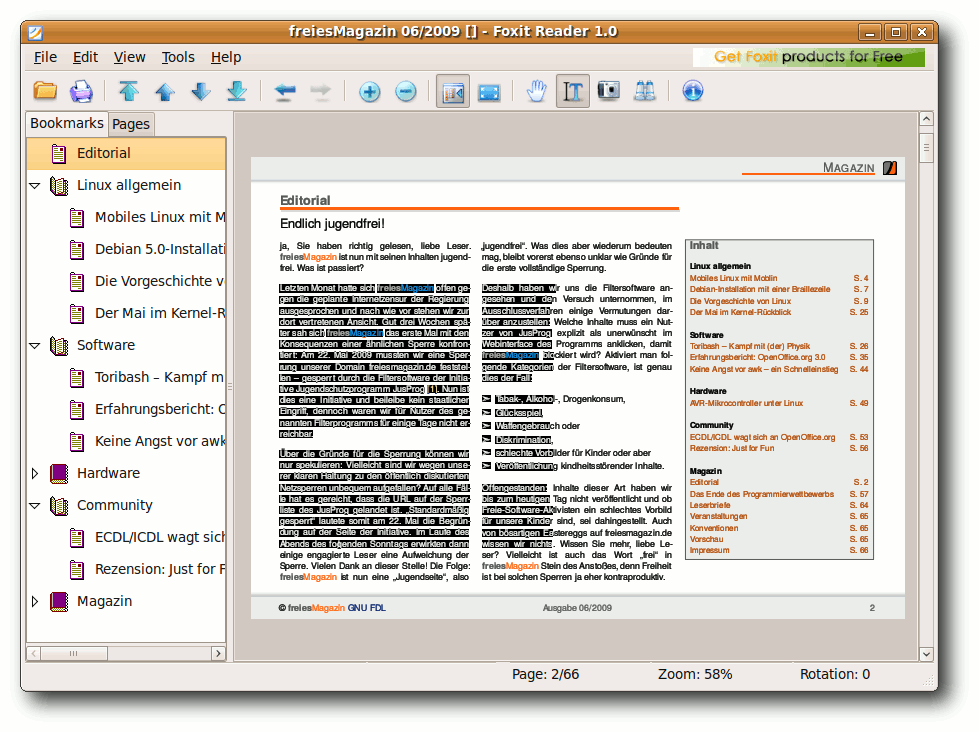
Task: Click the Hardware closed book icon
Action: click(x=59, y=473)
